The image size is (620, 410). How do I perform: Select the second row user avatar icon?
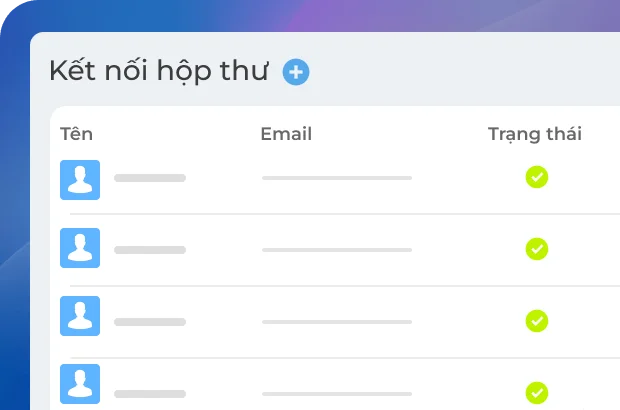[80, 248]
